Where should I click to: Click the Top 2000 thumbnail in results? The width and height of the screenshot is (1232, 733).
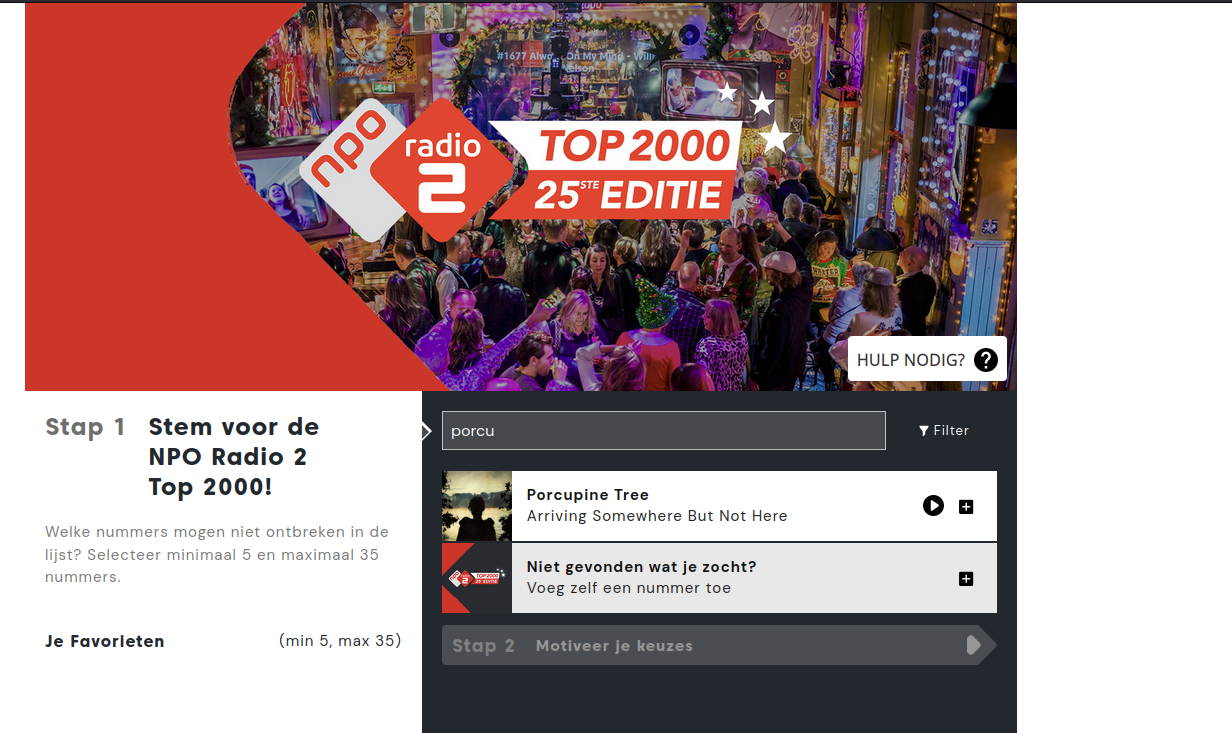(477, 578)
